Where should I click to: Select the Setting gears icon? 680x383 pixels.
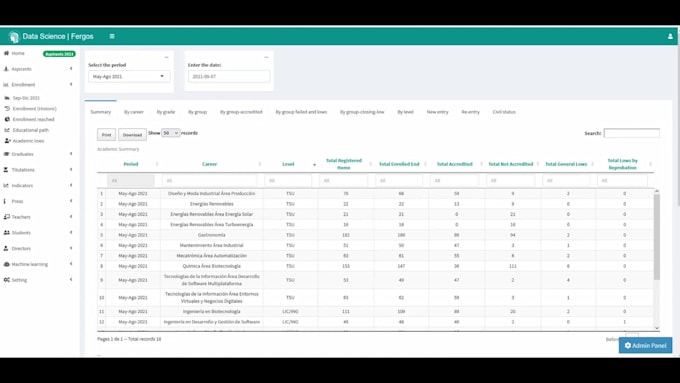pos(7,280)
